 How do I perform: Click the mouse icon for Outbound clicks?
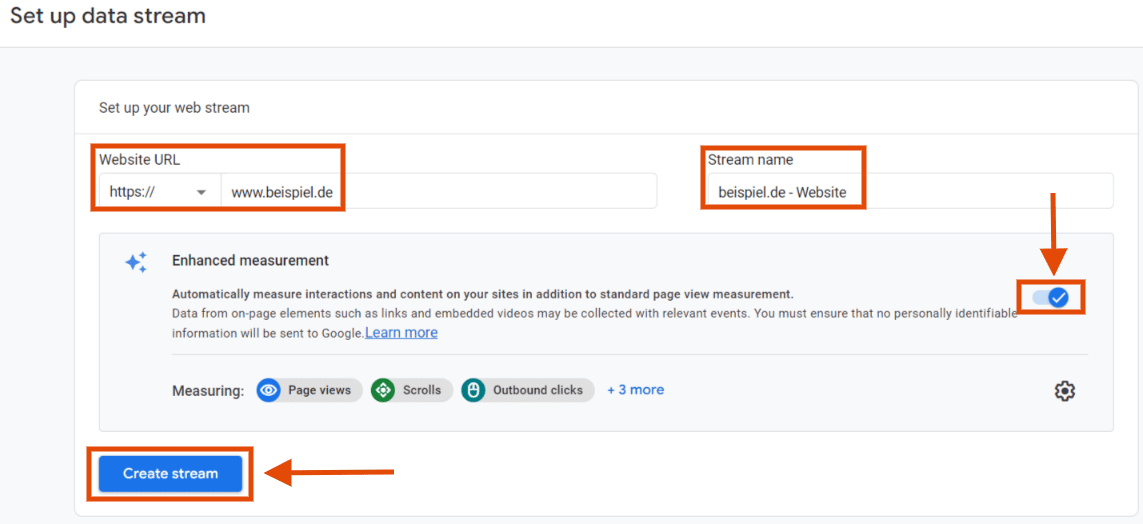click(x=473, y=390)
